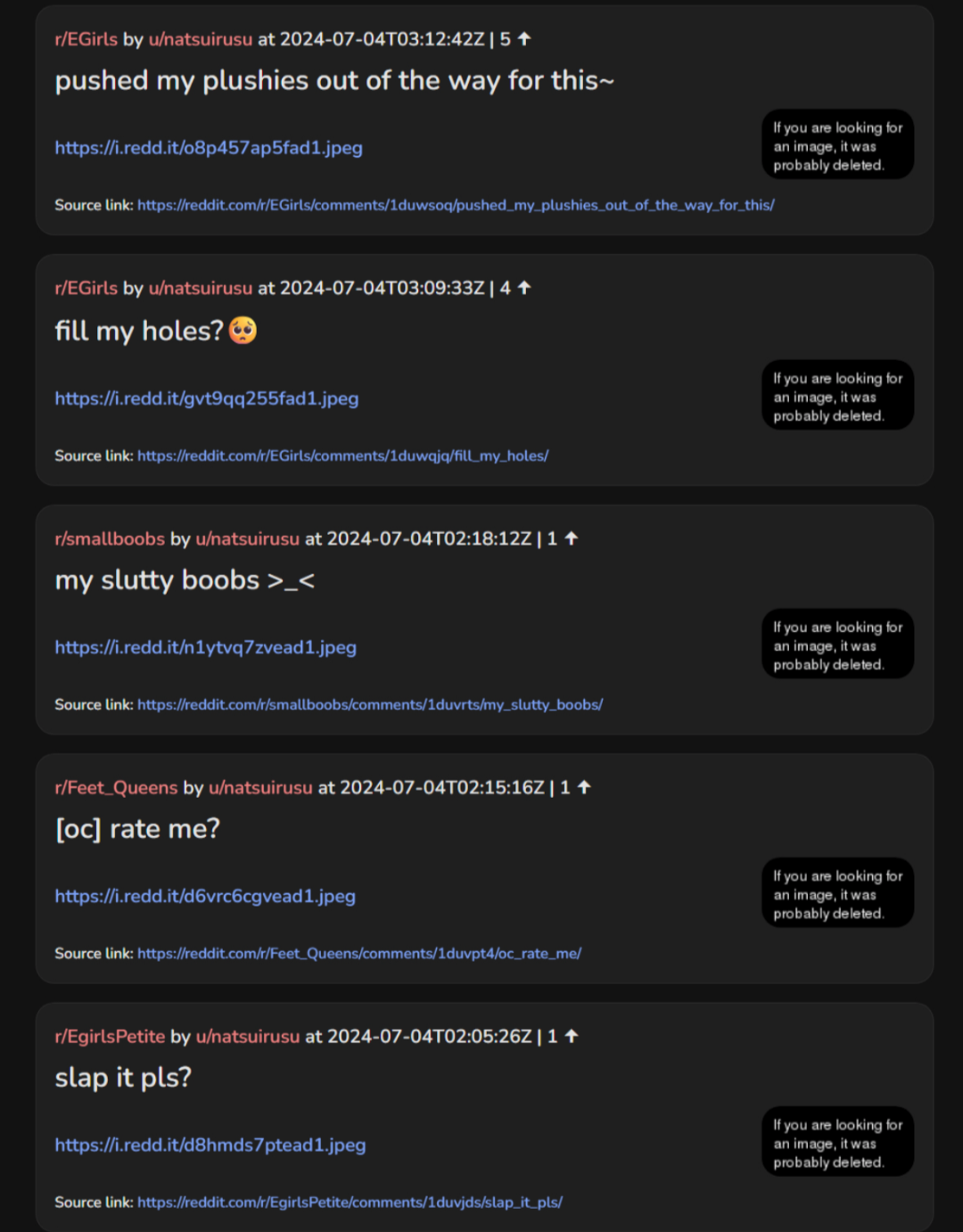The height and width of the screenshot is (1232, 963).
Task: Open the r/EGirls subreddit link in the first post
Action: pyautogui.click(x=86, y=39)
